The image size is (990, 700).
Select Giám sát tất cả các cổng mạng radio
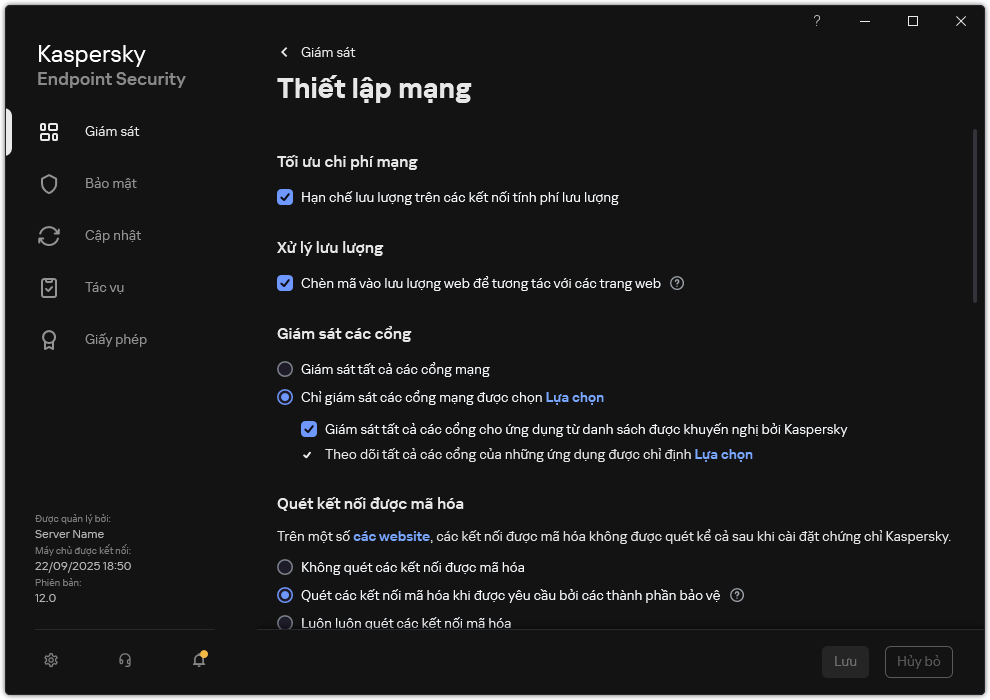[285, 369]
